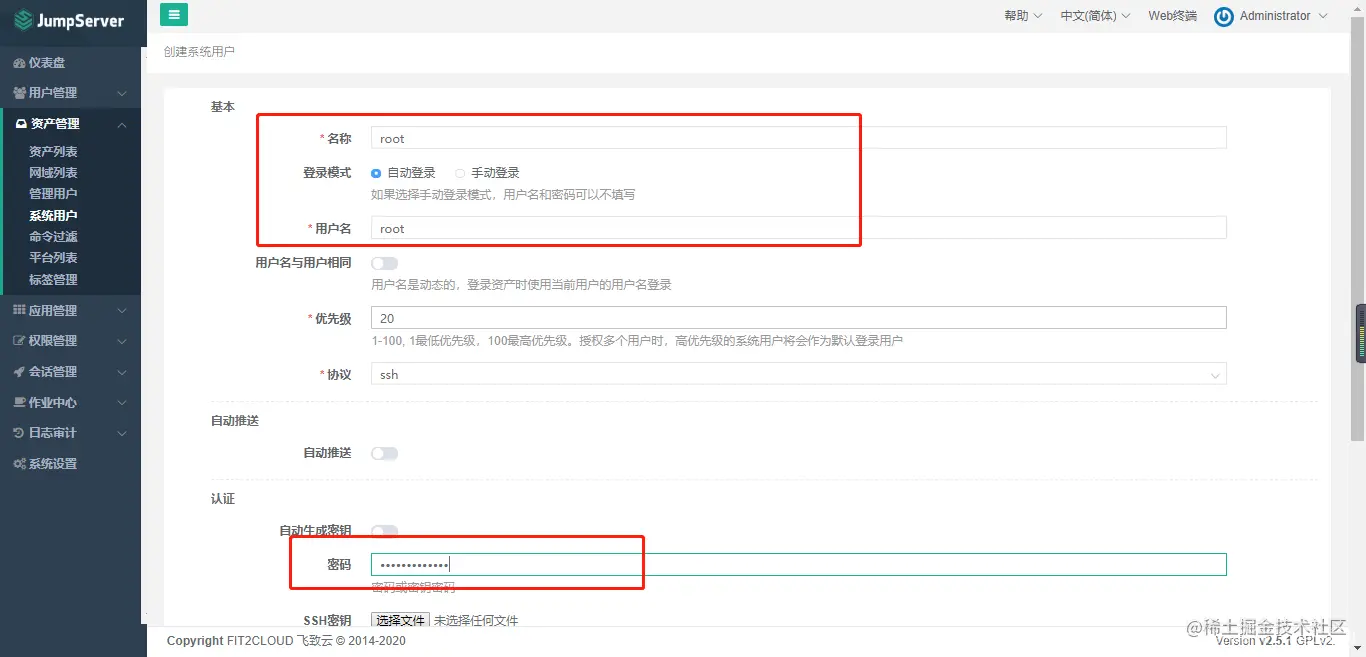1366x657 pixels.
Task: Open the 仪表盘 dashboard section
Action: pos(48,61)
